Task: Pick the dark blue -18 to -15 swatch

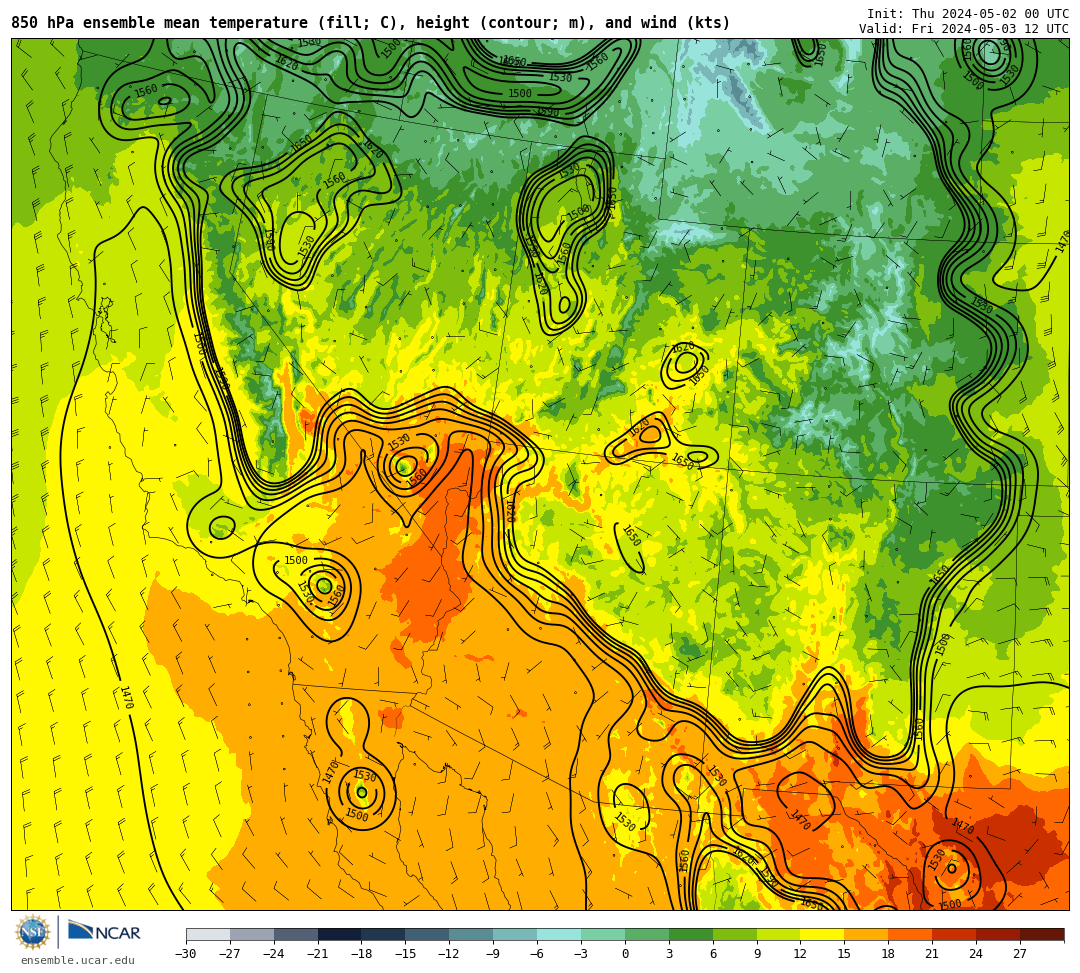Action: click(x=384, y=934)
